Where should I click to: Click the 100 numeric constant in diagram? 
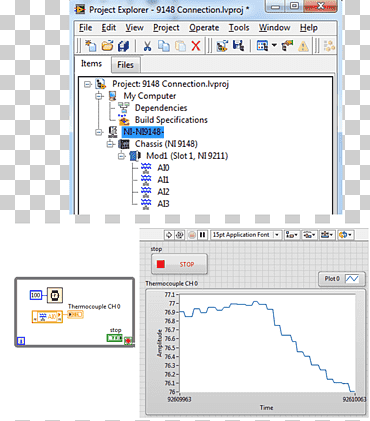[36, 295]
